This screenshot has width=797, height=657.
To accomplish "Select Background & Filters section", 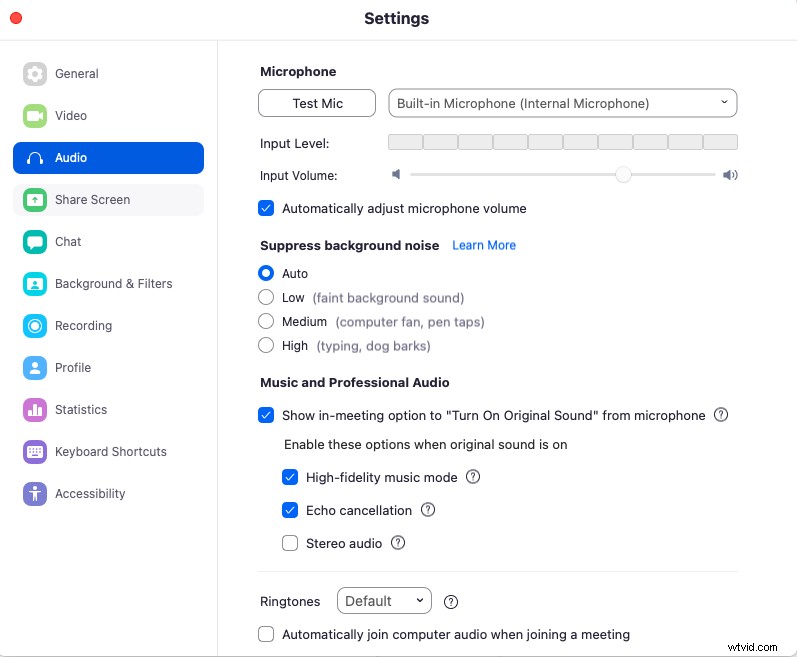I will (108, 284).
